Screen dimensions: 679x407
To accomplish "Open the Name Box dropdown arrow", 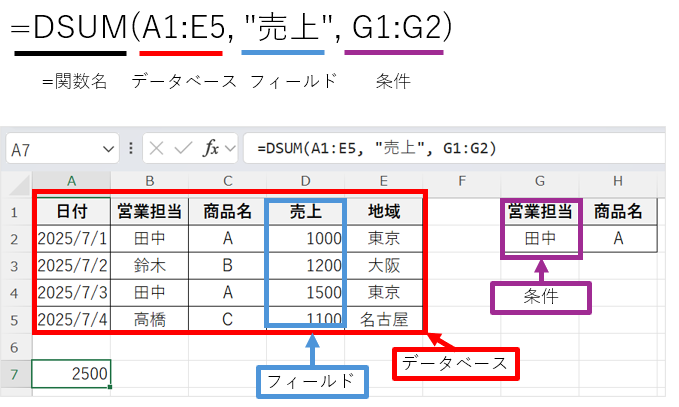I will tap(108, 149).
